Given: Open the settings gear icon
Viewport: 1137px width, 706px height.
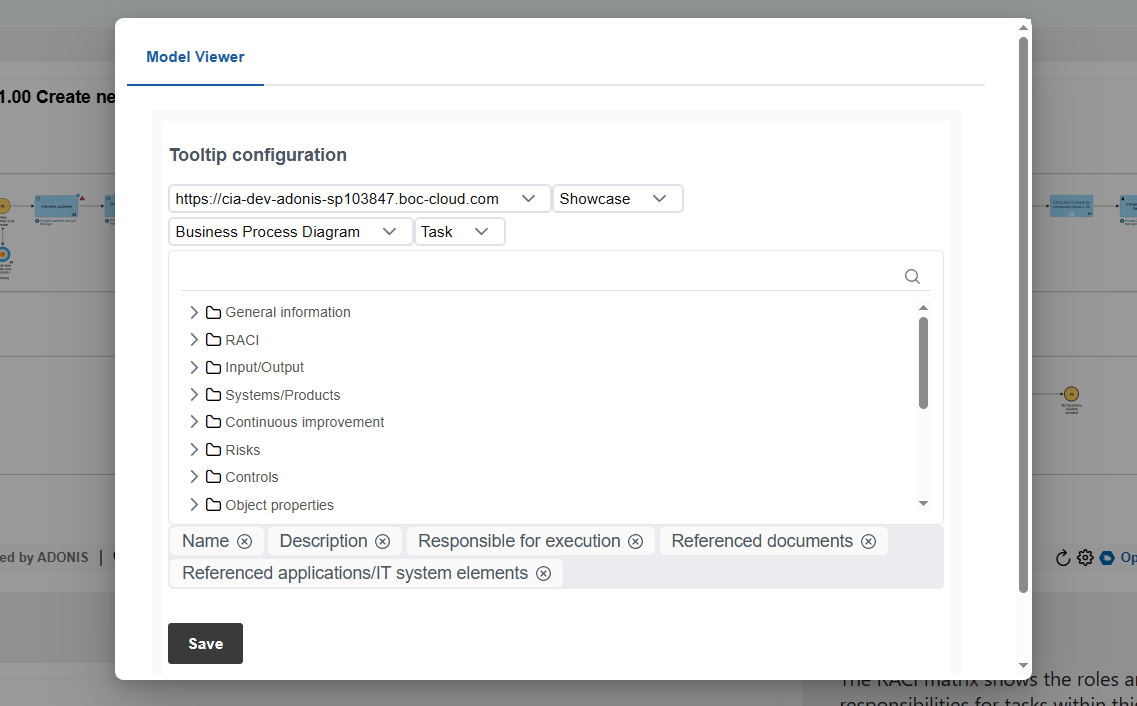Looking at the screenshot, I should (x=1085, y=557).
